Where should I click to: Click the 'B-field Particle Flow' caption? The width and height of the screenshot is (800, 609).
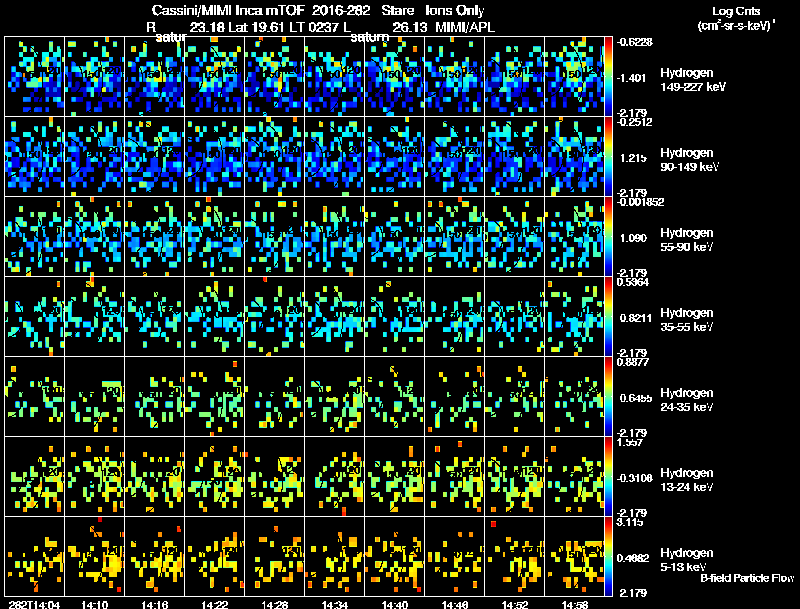747,578
